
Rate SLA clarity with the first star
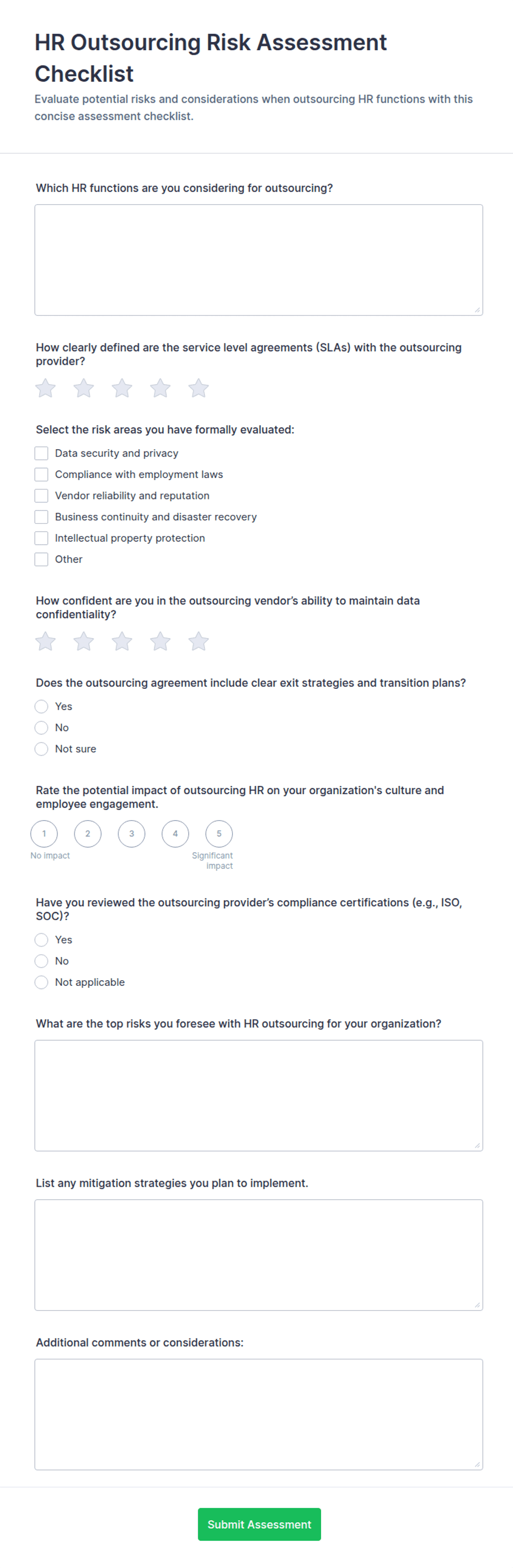(46, 388)
